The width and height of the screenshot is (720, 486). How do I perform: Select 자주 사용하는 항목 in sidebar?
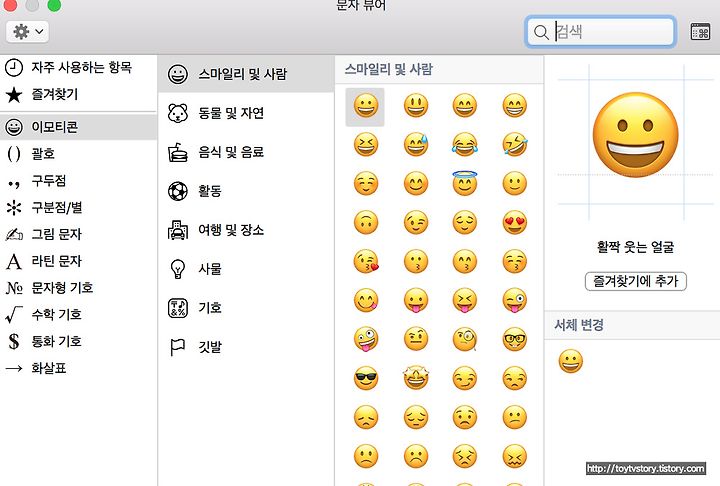tap(79, 68)
